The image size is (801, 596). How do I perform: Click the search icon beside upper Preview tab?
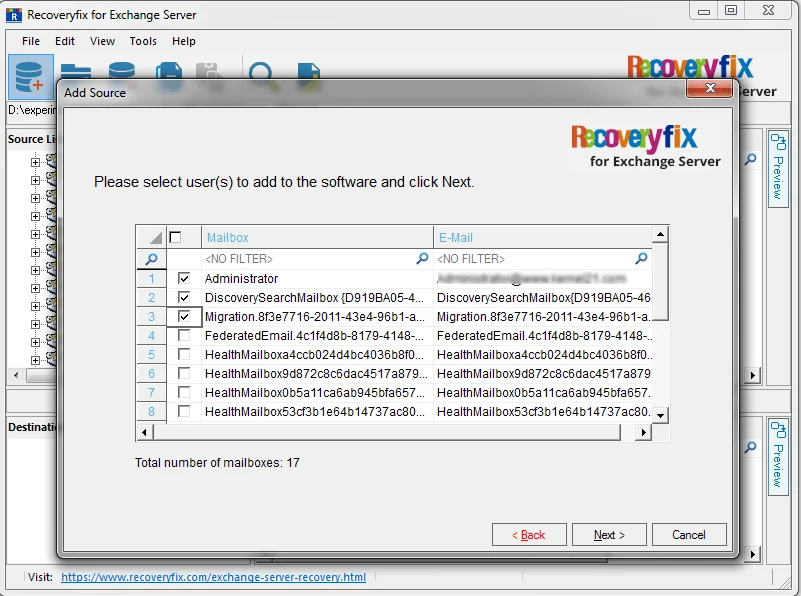[750, 159]
